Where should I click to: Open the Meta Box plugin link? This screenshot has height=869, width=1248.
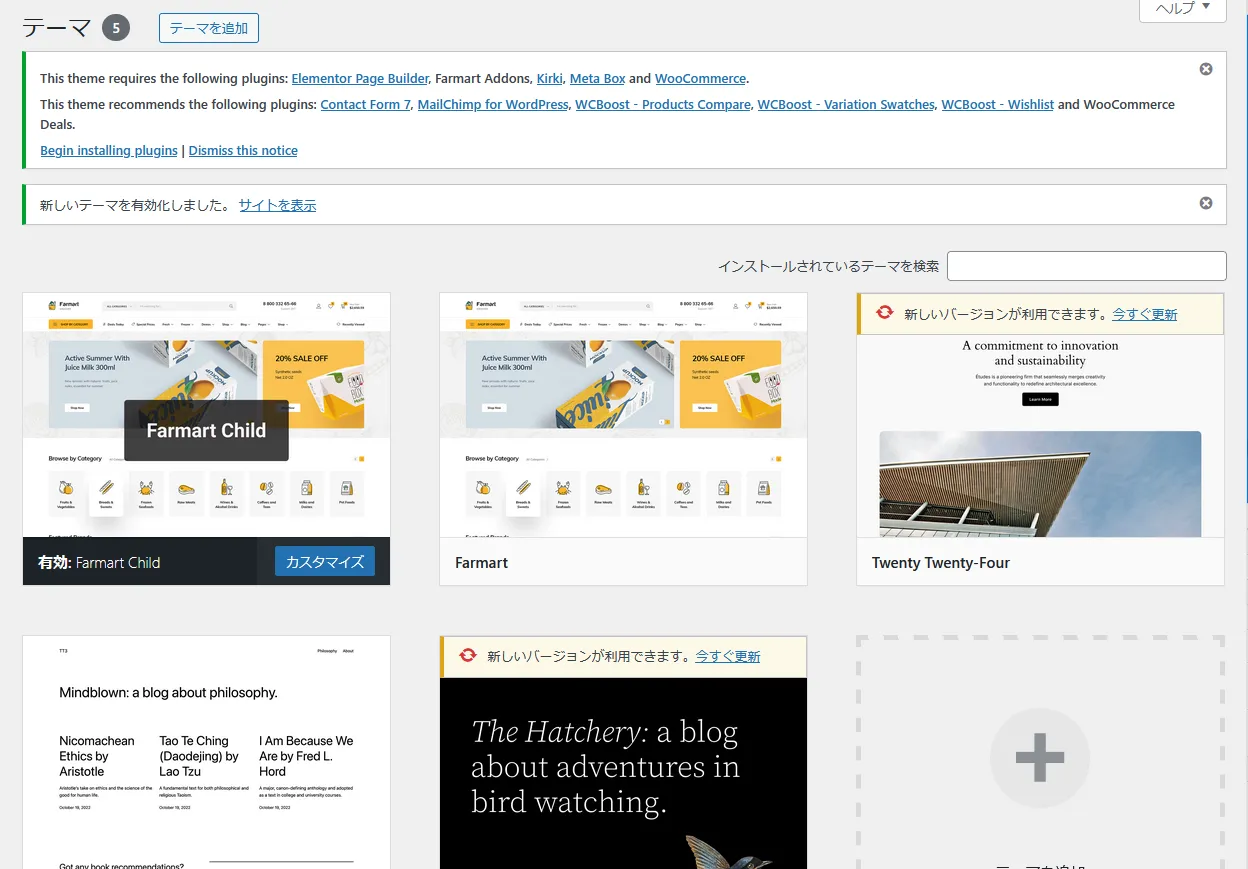point(597,78)
